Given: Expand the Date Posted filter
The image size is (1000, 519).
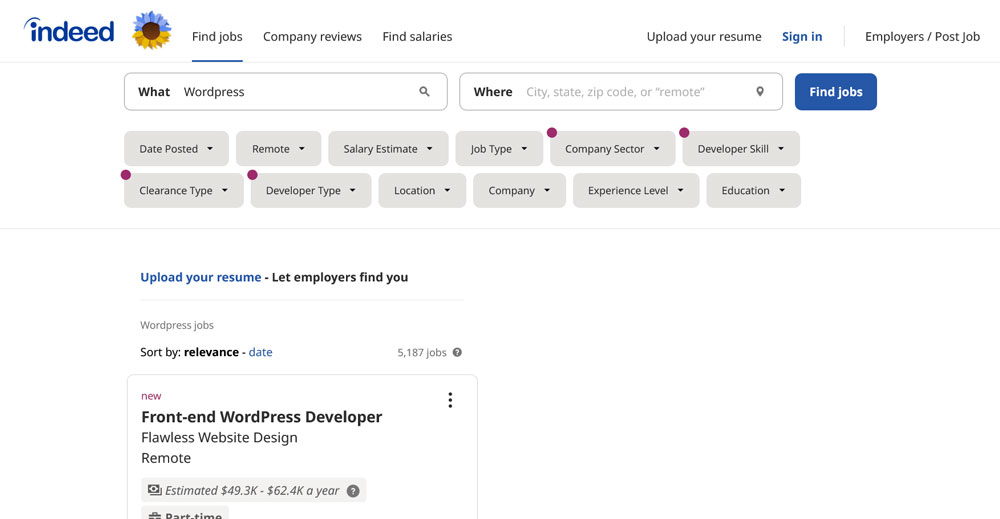Looking at the screenshot, I should (x=176, y=149).
